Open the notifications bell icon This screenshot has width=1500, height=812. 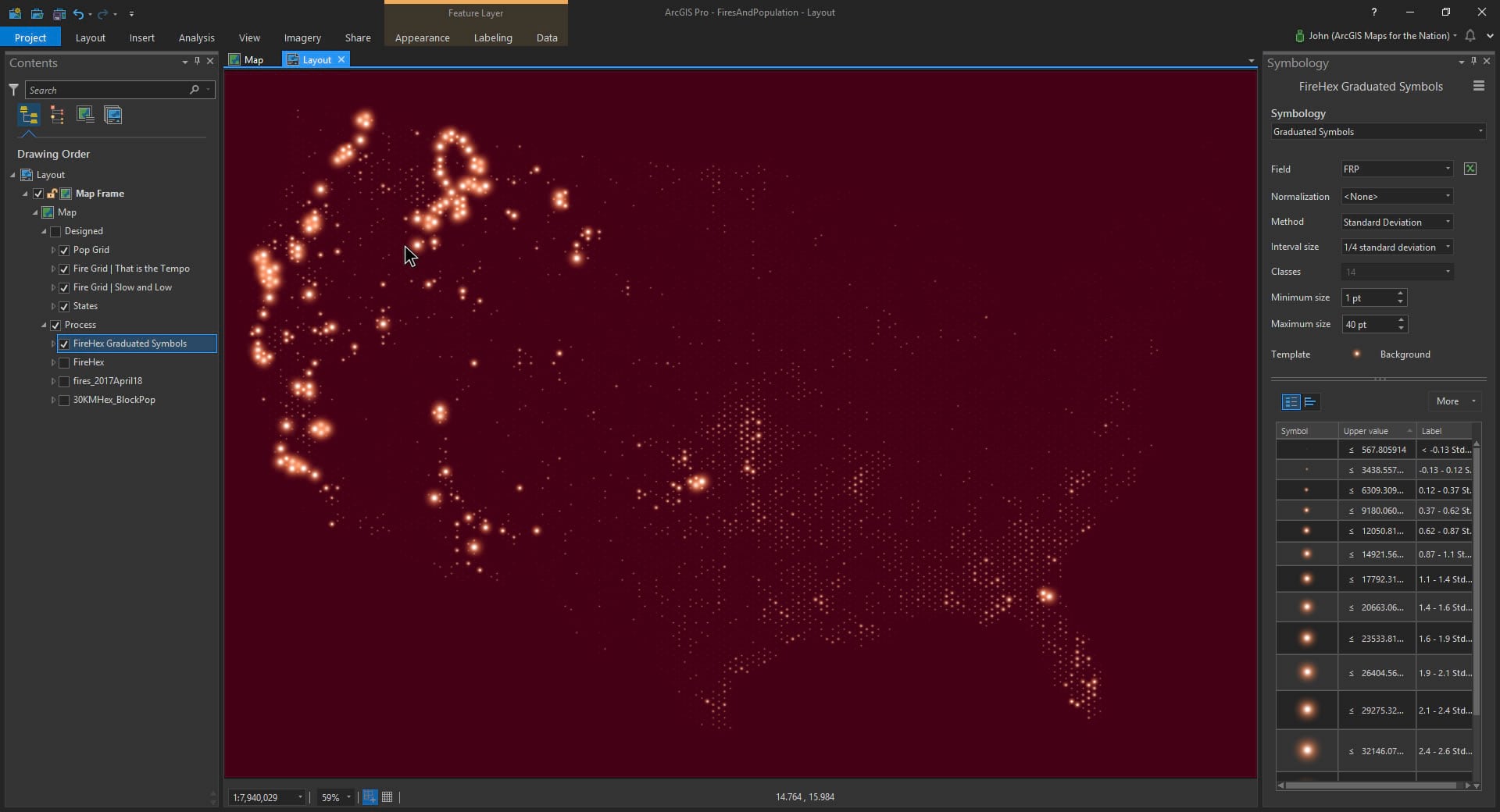click(x=1470, y=36)
